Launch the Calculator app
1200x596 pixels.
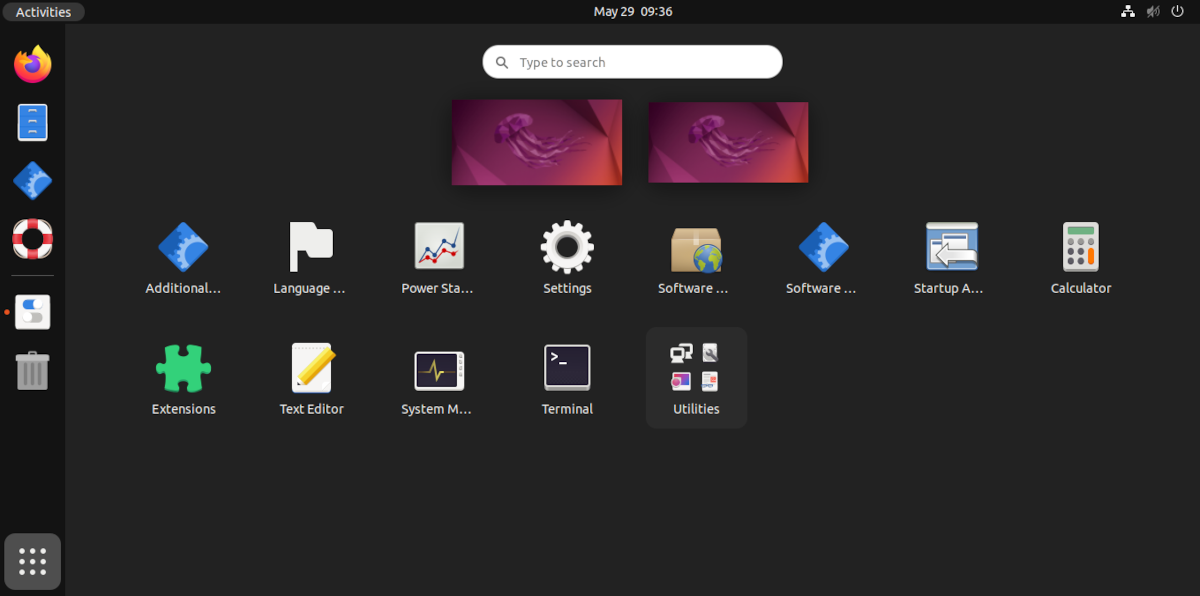pos(1080,245)
